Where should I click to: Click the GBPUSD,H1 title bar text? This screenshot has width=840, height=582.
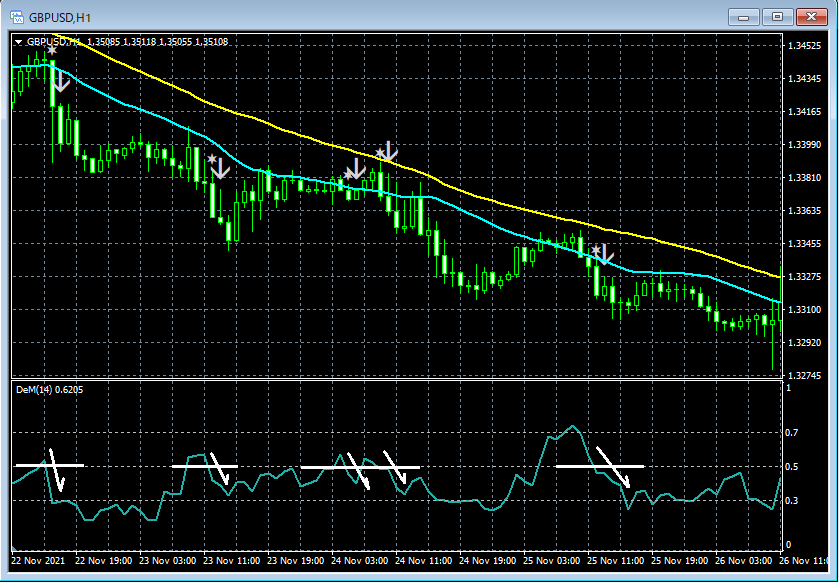click(x=60, y=18)
